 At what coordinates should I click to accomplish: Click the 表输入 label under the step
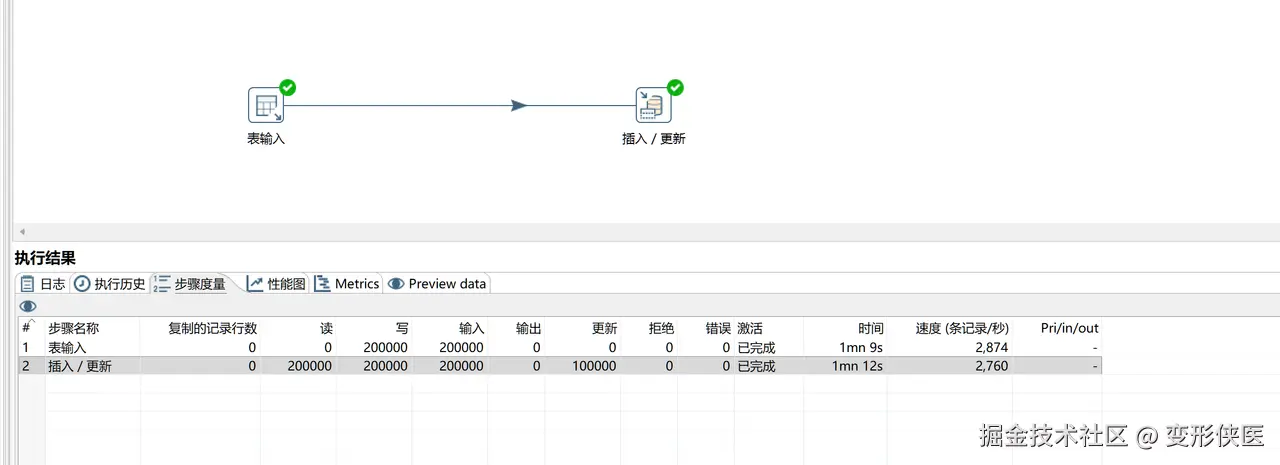click(266, 139)
